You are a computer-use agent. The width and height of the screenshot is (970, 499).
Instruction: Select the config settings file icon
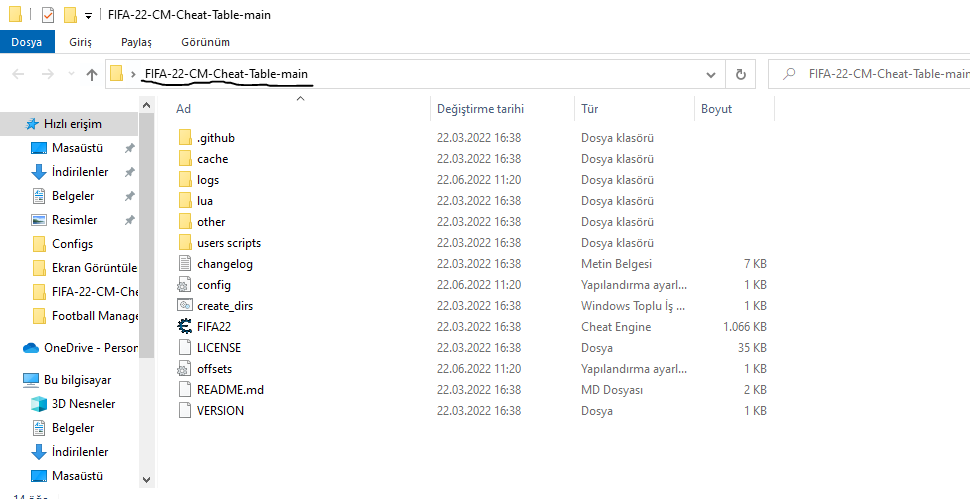185,285
